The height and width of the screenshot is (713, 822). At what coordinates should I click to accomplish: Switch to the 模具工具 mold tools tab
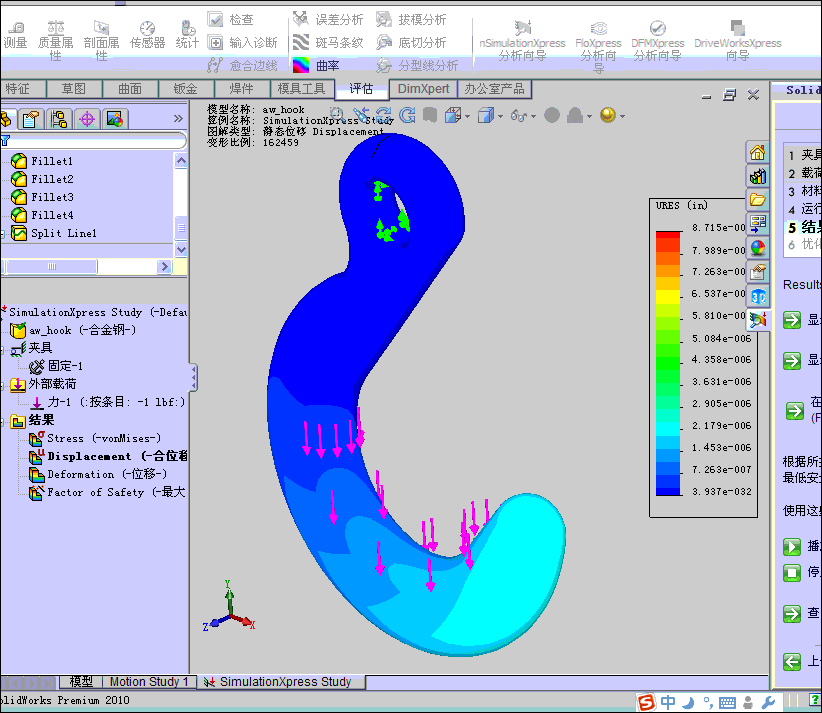(x=301, y=89)
